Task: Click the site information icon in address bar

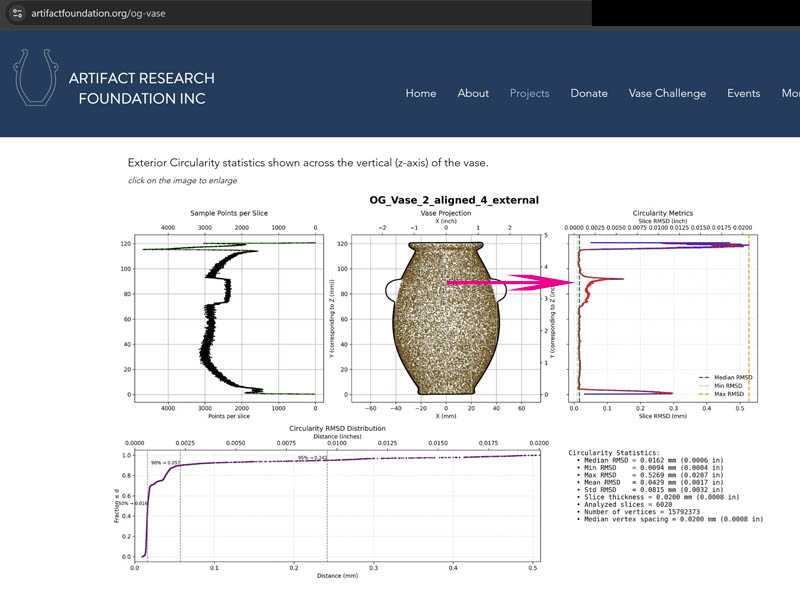Action: pos(16,12)
